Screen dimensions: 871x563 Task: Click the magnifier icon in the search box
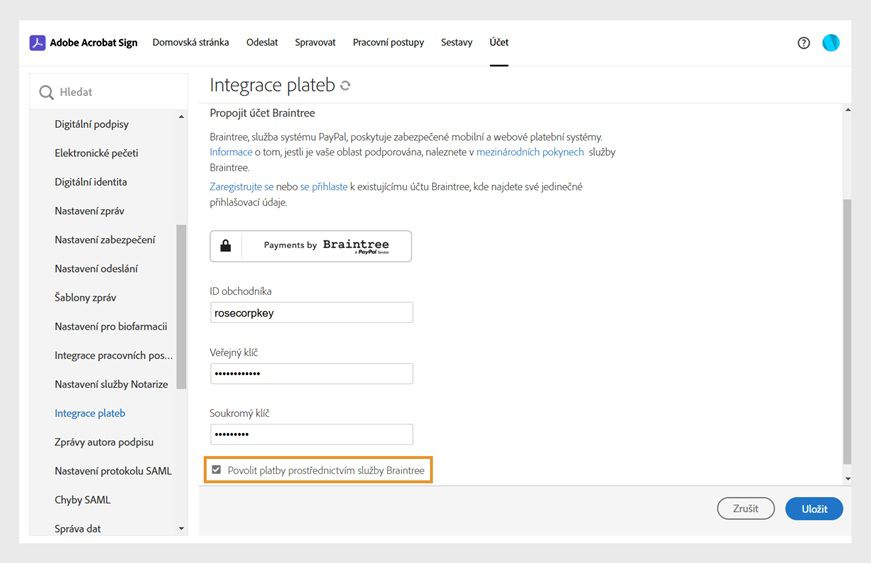46,92
